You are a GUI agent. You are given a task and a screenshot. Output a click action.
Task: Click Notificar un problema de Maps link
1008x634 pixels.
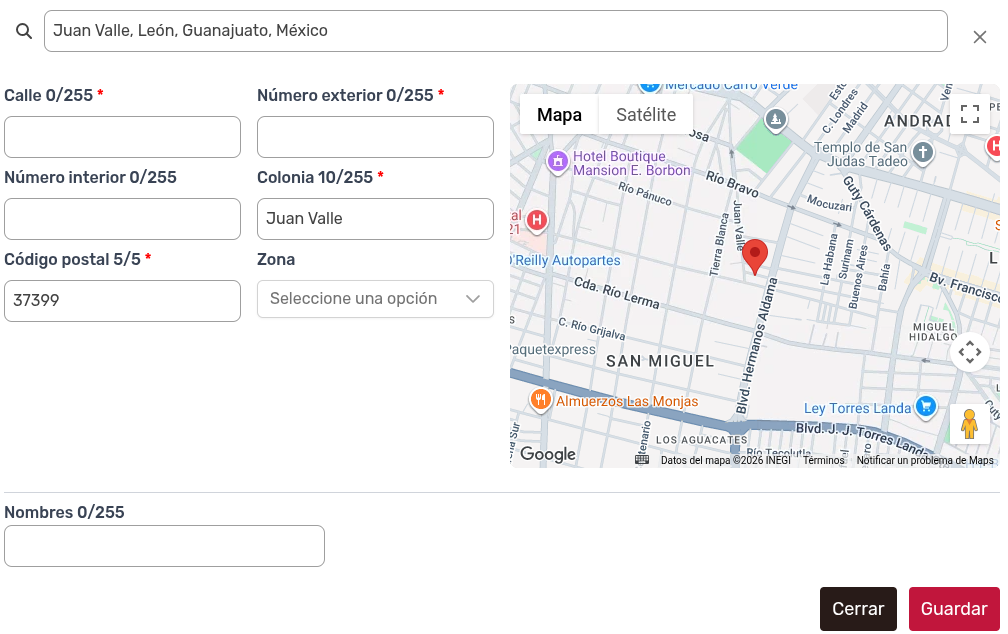(924, 460)
